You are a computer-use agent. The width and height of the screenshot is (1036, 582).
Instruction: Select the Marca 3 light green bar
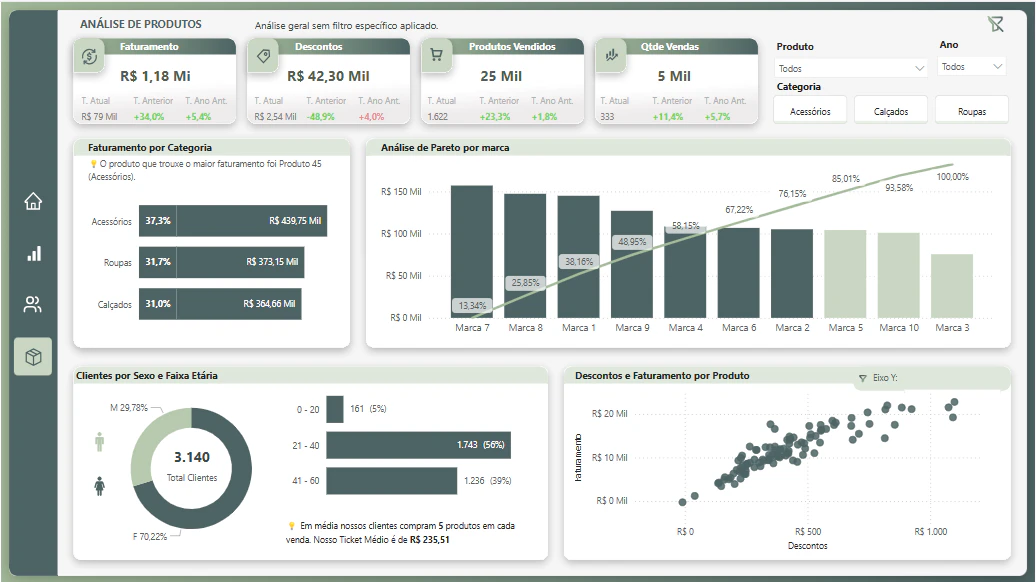(952, 286)
